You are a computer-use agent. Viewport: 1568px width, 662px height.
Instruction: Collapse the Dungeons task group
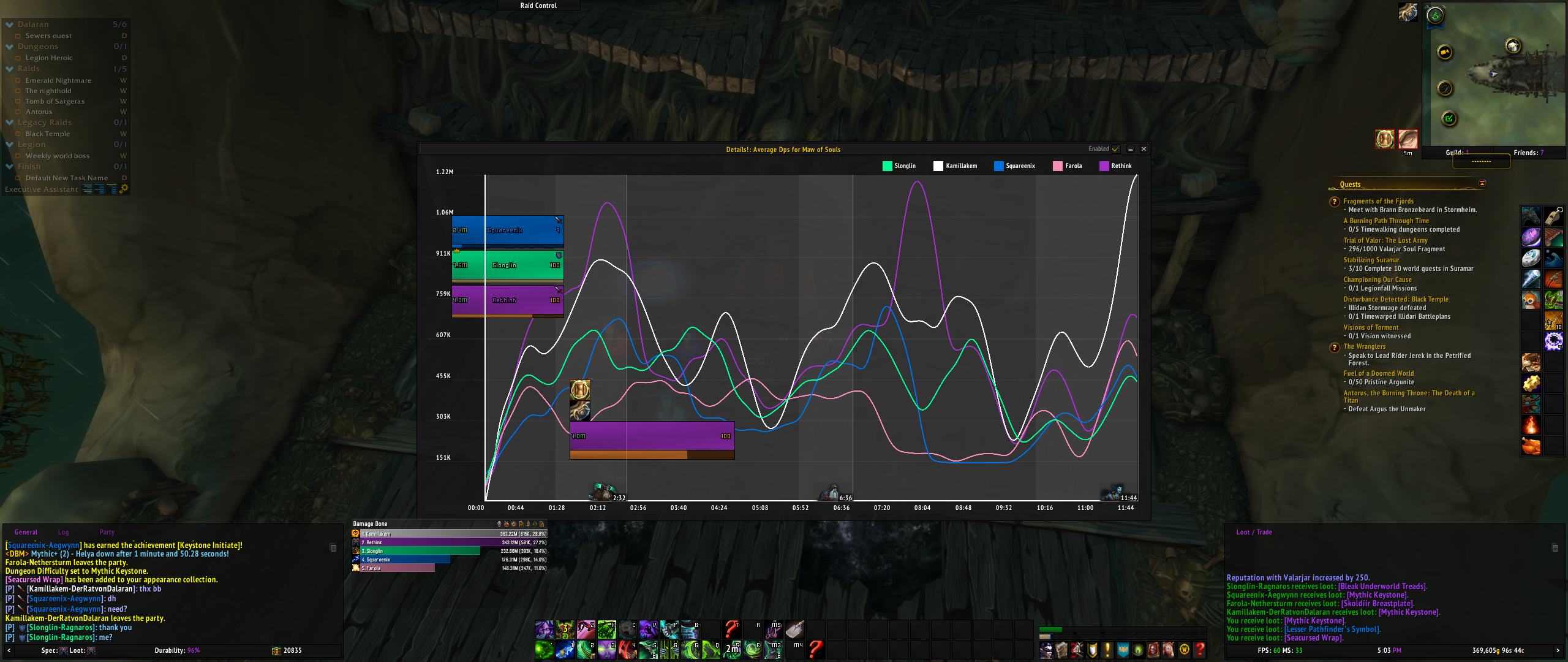(x=10, y=47)
